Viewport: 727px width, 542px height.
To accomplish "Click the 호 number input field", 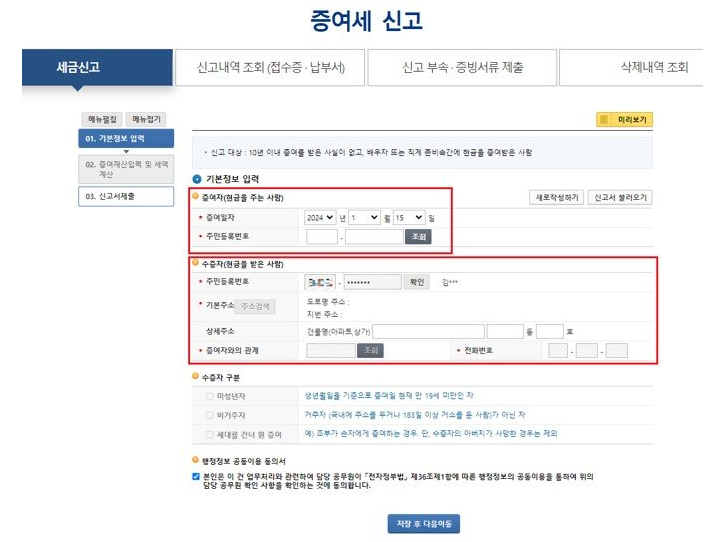I will (550, 332).
